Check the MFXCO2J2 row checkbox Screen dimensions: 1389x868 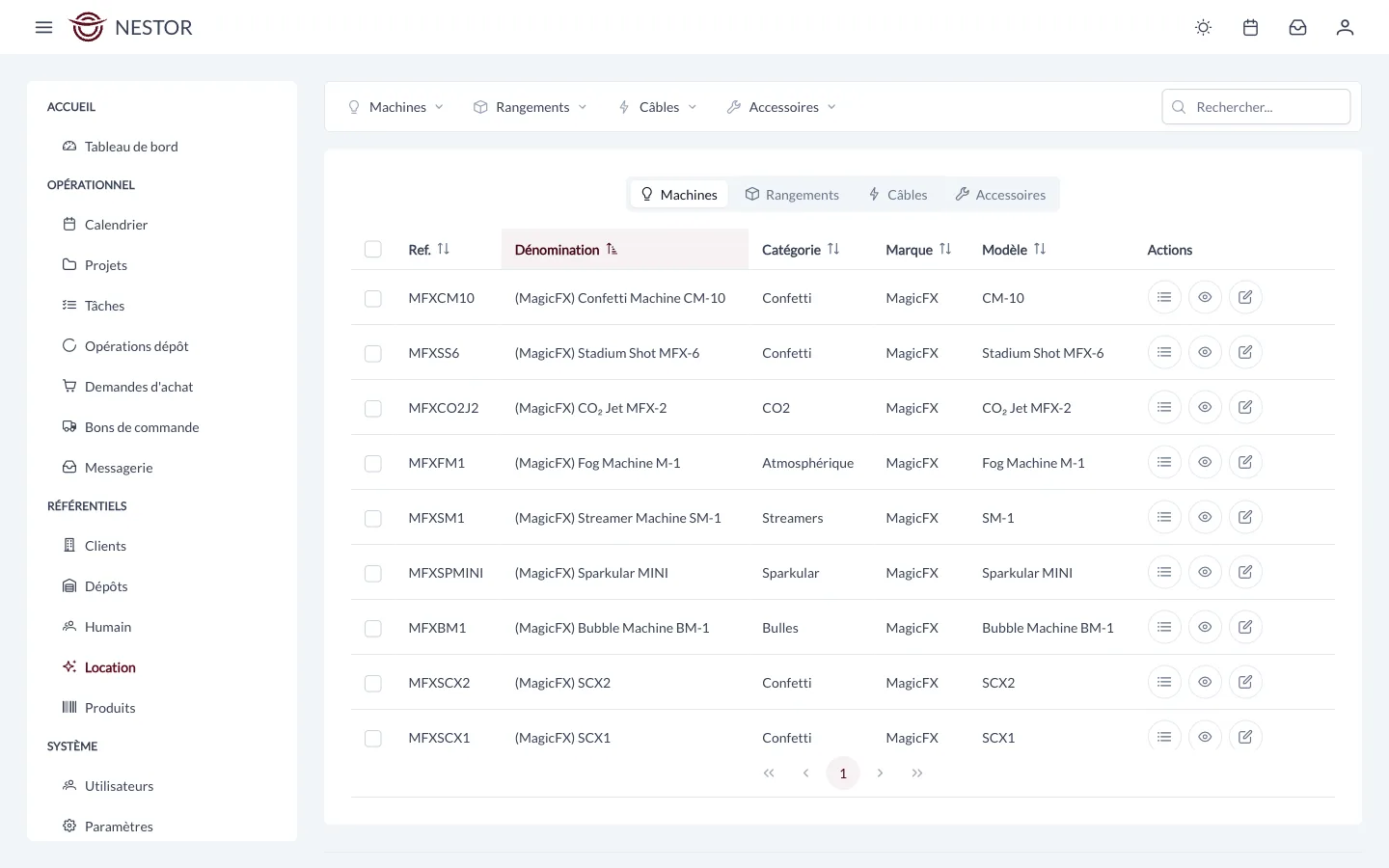point(373,409)
